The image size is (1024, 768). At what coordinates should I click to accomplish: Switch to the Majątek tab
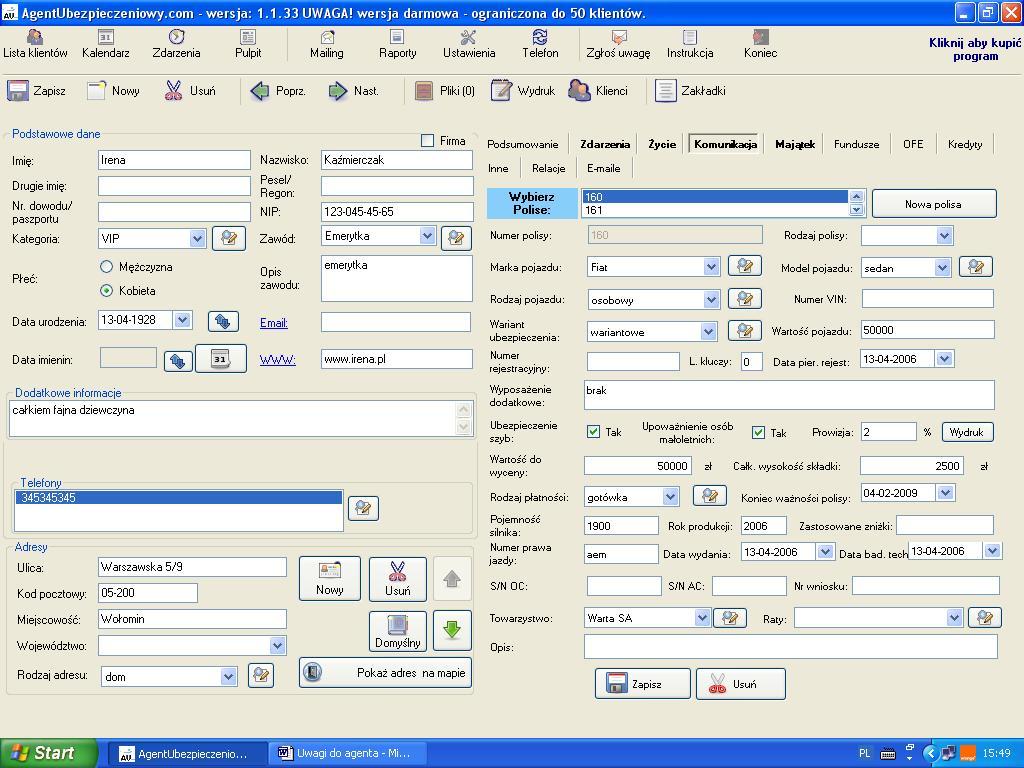(x=795, y=144)
